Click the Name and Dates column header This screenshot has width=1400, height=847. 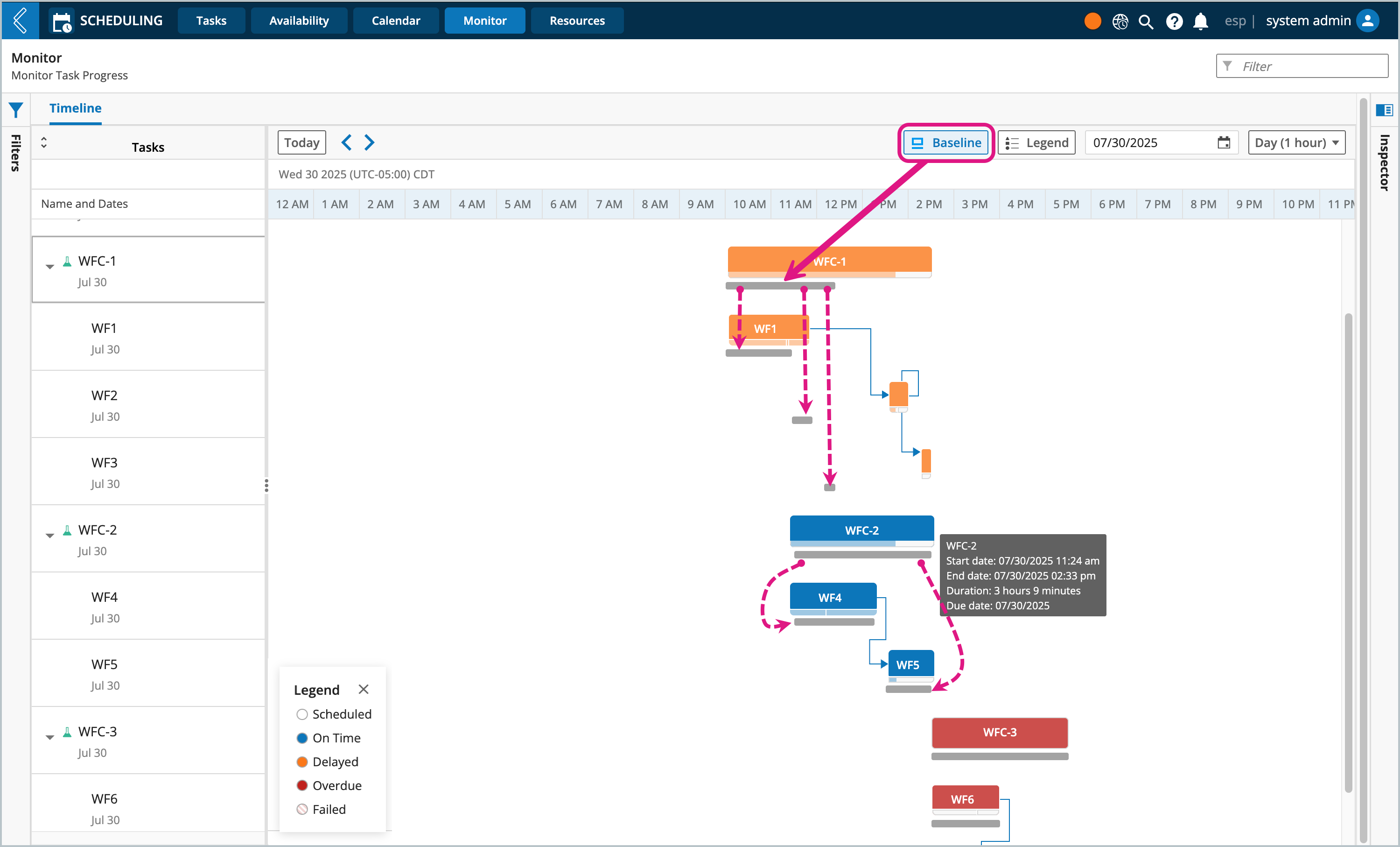[148, 204]
